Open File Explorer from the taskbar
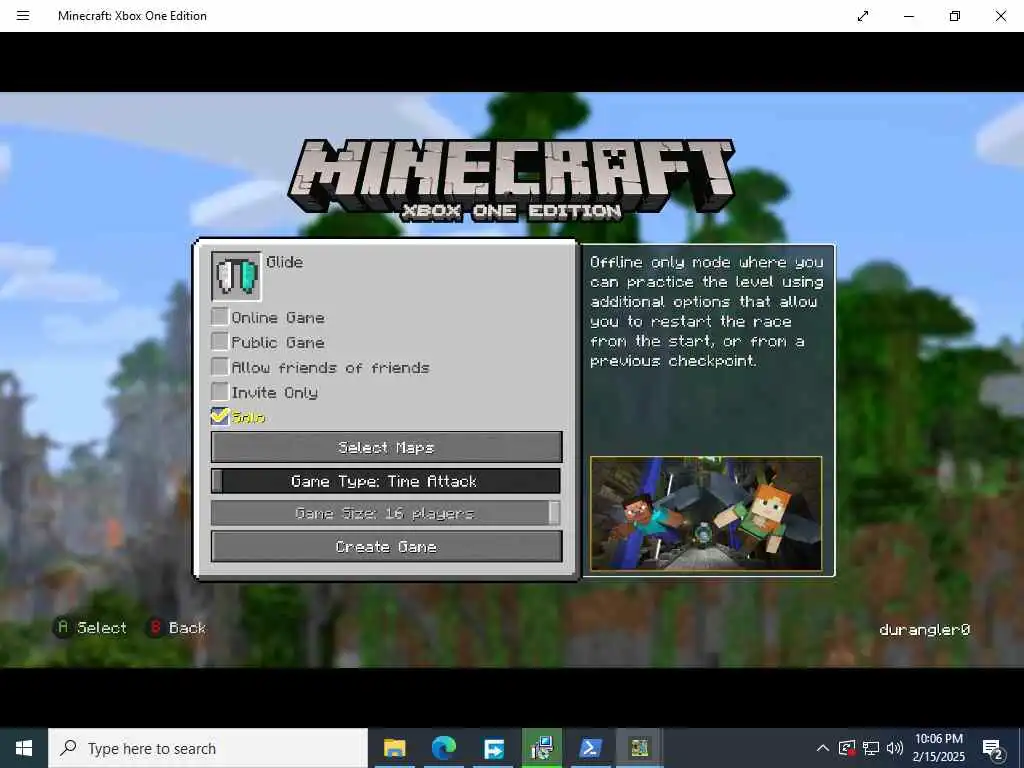 point(394,748)
